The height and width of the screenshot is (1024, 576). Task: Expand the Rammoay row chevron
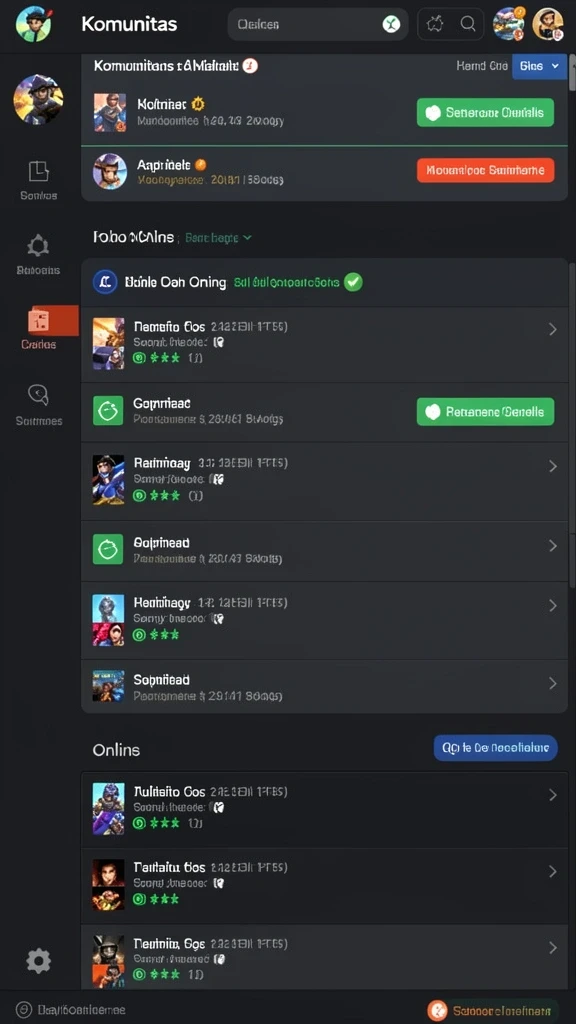pos(552,466)
